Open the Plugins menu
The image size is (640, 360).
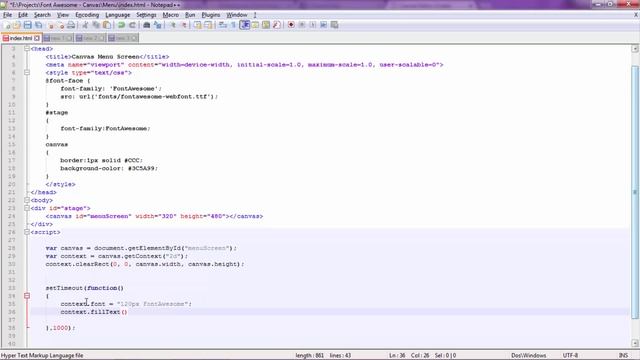tap(211, 15)
